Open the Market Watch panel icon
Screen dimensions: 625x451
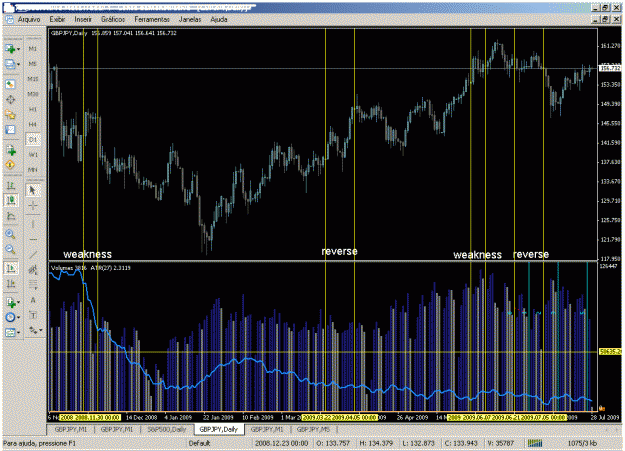10,85
